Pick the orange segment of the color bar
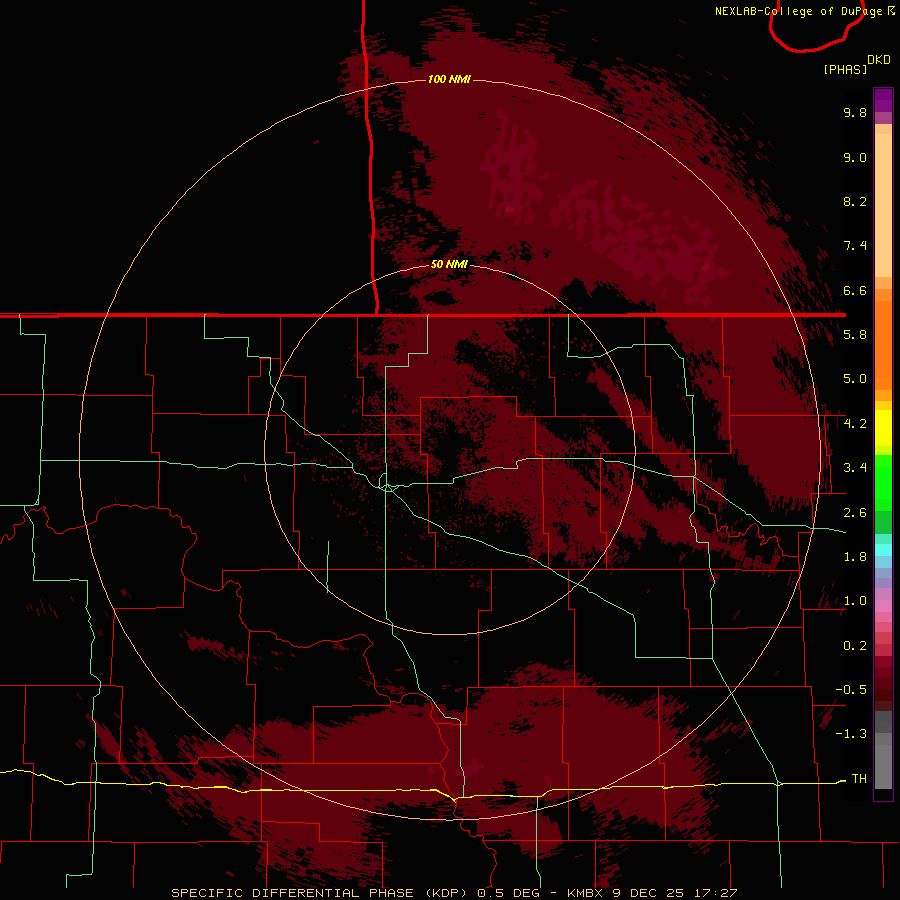Screen dimensions: 900x900 pos(883,344)
